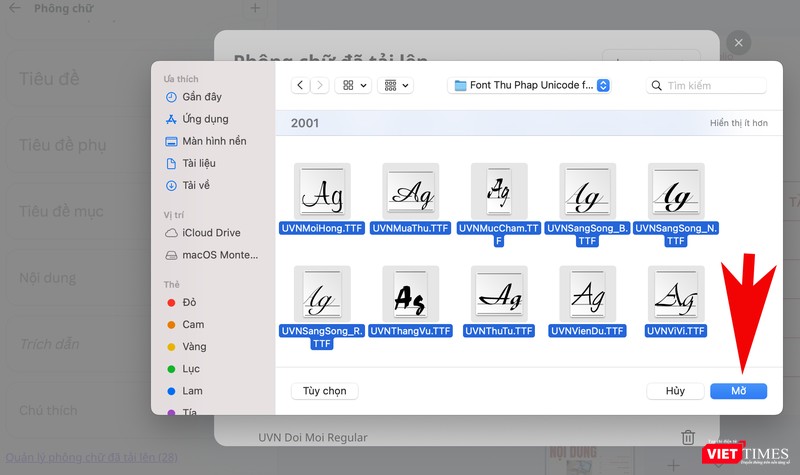Delete the UVN Doi Moi Regular font

pyautogui.click(x=687, y=437)
